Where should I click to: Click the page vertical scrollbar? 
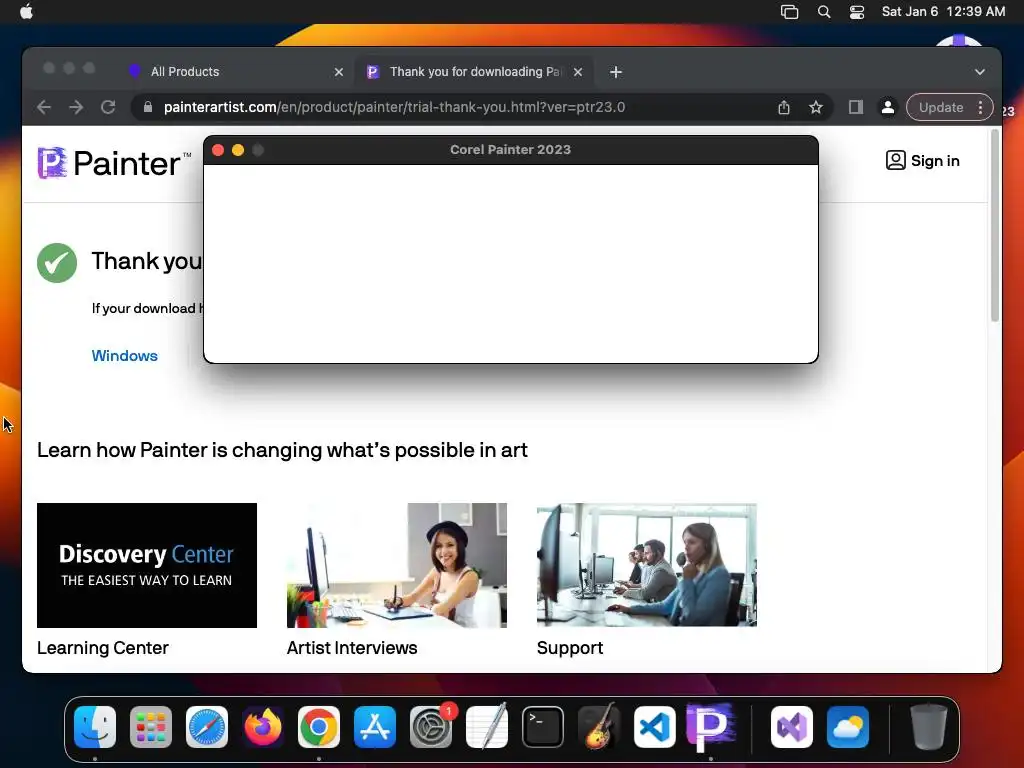pyautogui.click(x=995, y=225)
